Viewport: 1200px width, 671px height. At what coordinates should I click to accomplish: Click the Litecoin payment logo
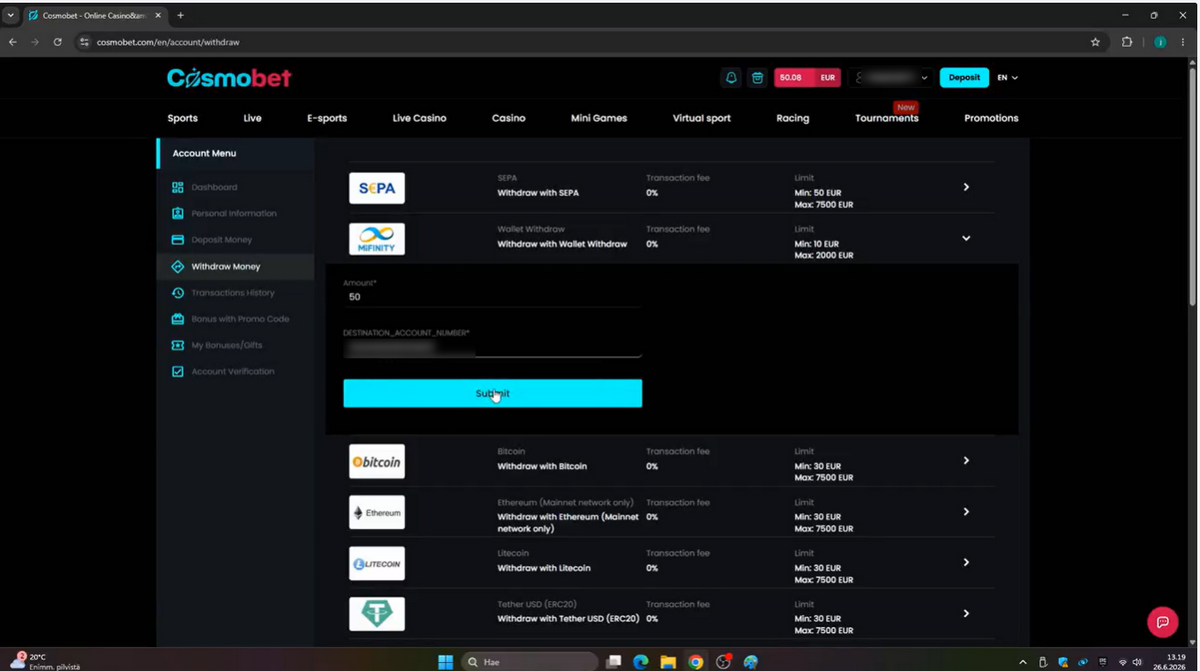click(x=377, y=563)
